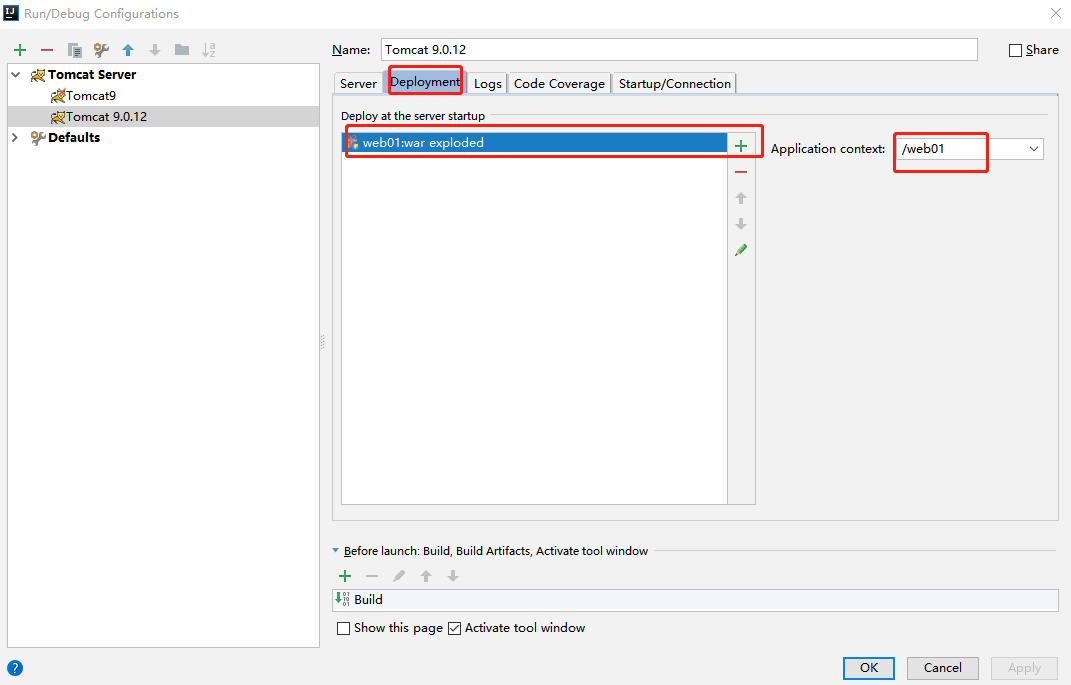The image size is (1071, 685).
Task: Click the Cancel button
Action: pos(943,668)
